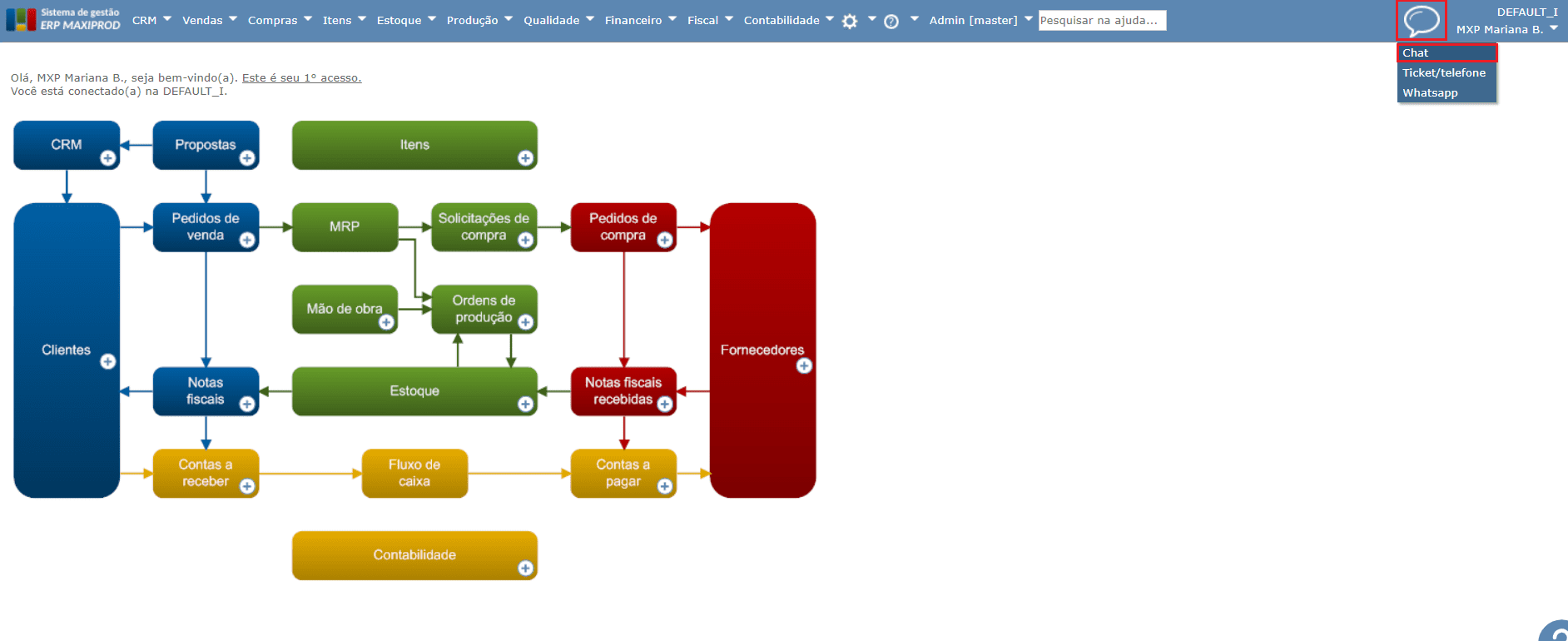Click plus icon on blue Notas fiscais box

click(x=247, y=404)
